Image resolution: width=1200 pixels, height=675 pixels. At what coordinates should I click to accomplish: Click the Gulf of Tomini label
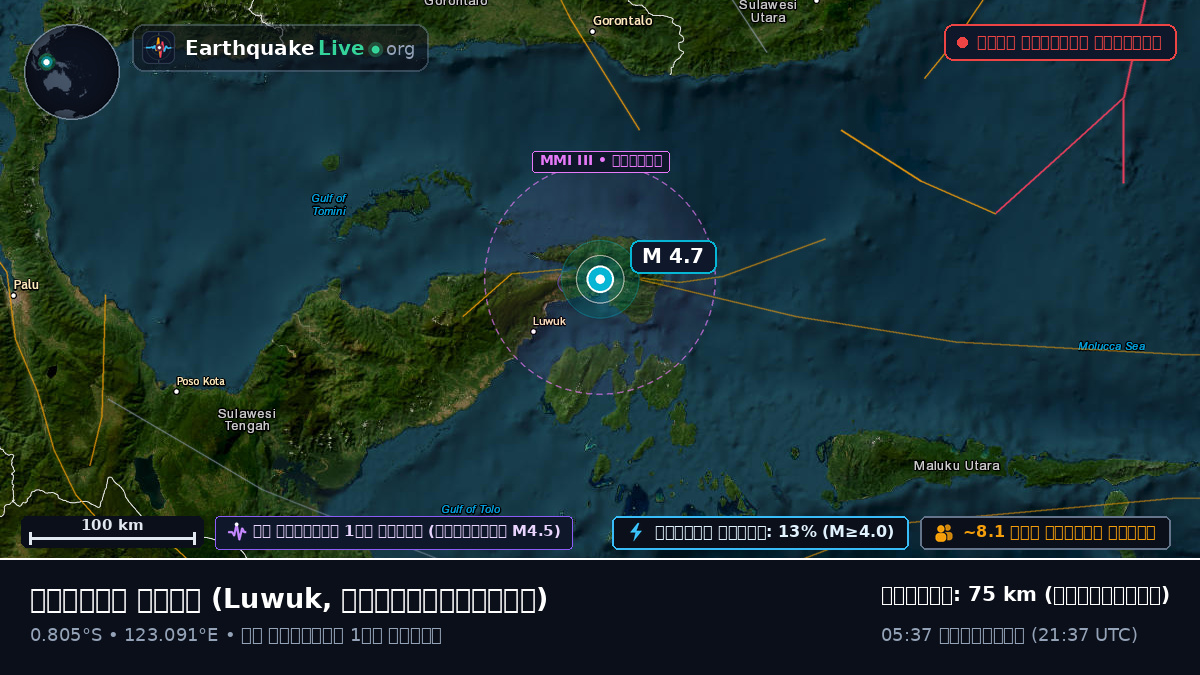pos(328,205)
